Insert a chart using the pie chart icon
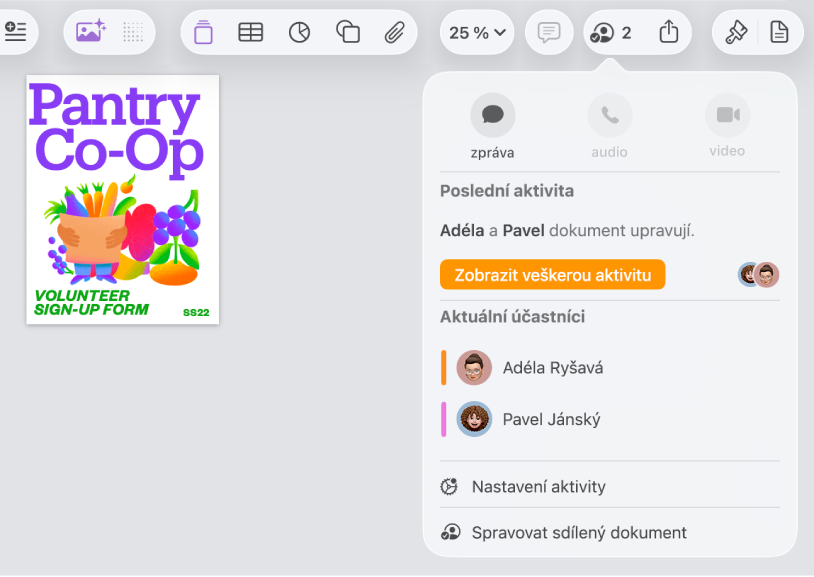Image resolution: width=814 pixels, height=577 pixels. [300, 32]
